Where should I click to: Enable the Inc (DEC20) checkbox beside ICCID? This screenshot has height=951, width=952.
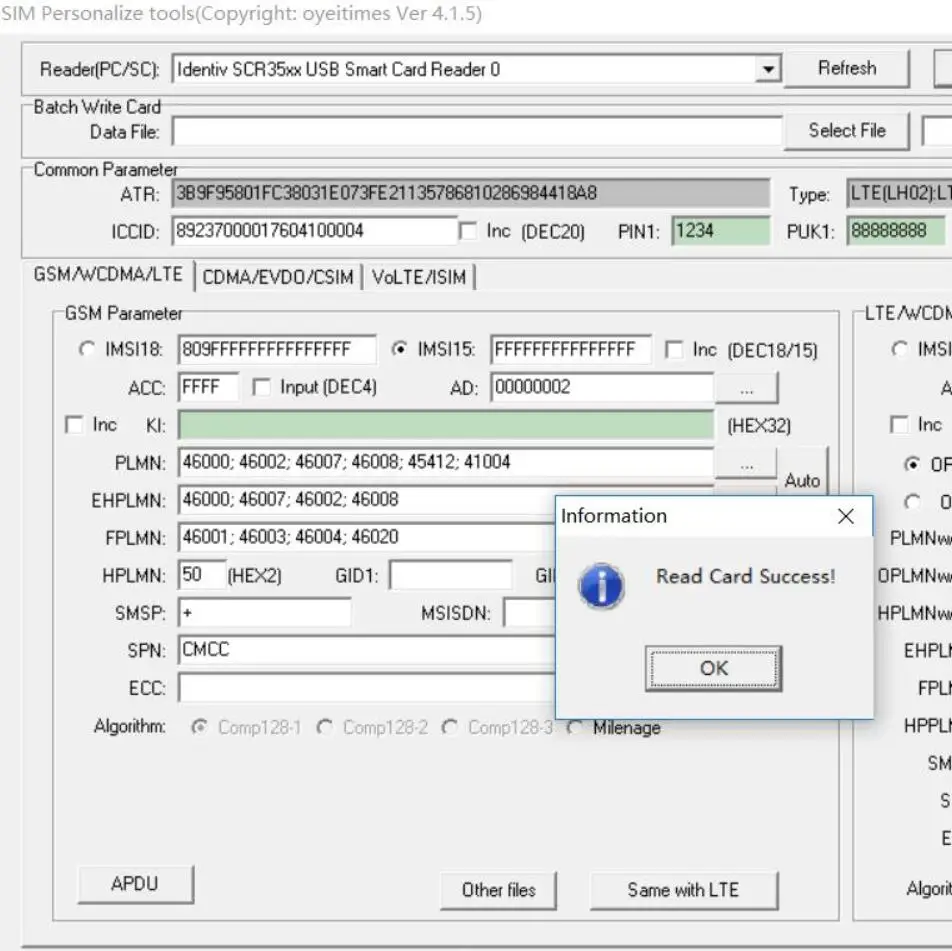pyautogui.click(x=467, y=231)
